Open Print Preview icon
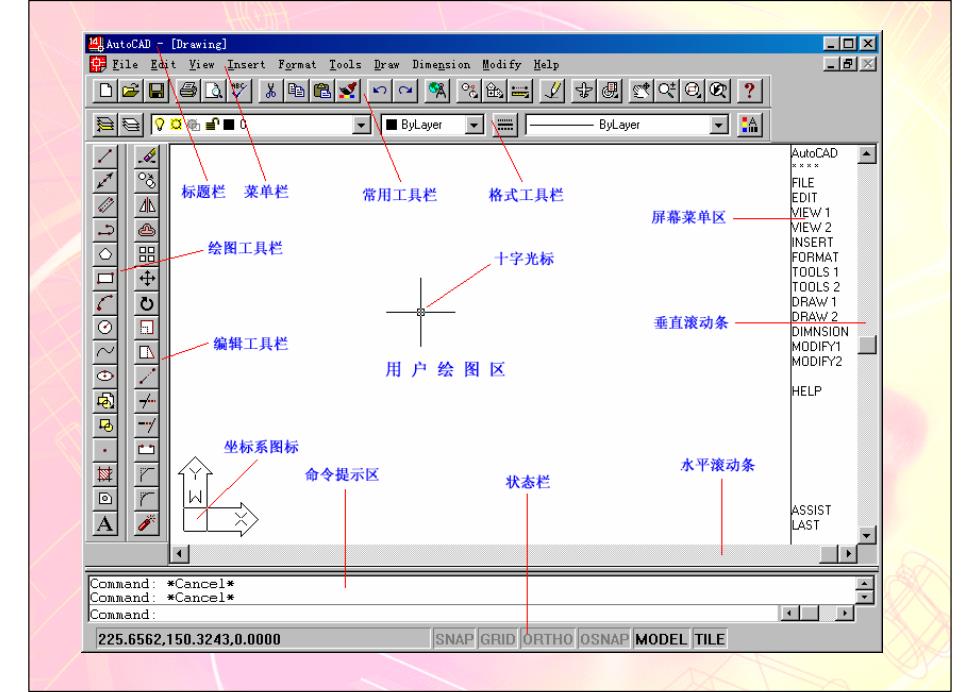Image resolution: width=980 pixels, height=692 pixels. [x=214, y=91]
